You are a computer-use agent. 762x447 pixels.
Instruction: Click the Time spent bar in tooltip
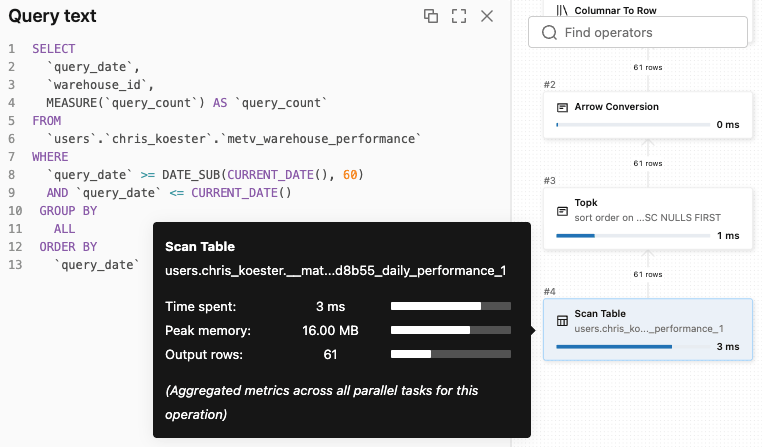coord(450,306)
